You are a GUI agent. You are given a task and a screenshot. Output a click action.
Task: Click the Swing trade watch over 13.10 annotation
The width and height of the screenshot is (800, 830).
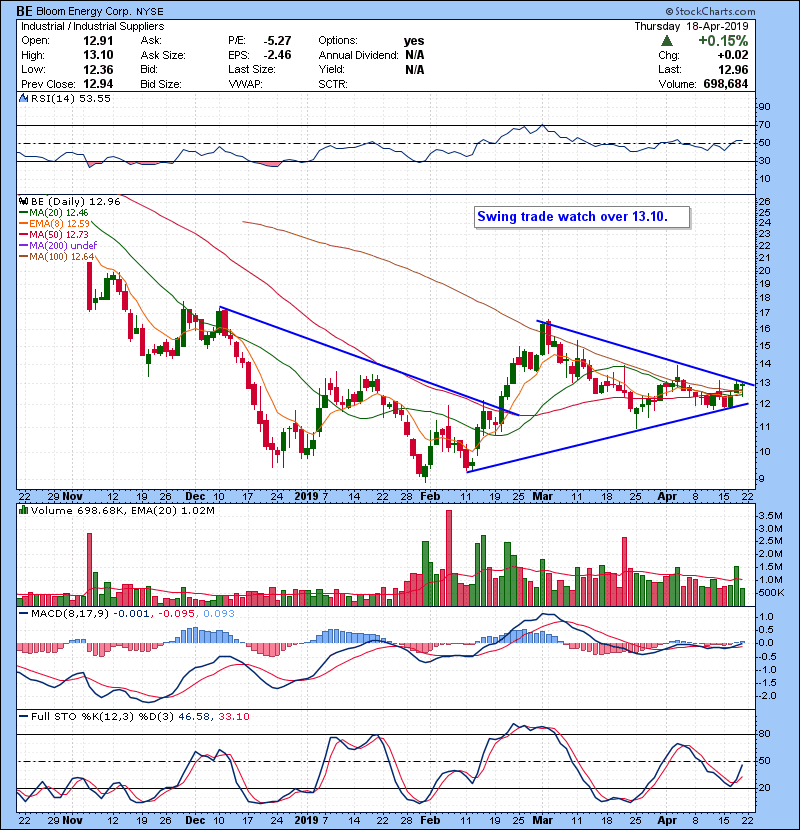tap(582, 217)
